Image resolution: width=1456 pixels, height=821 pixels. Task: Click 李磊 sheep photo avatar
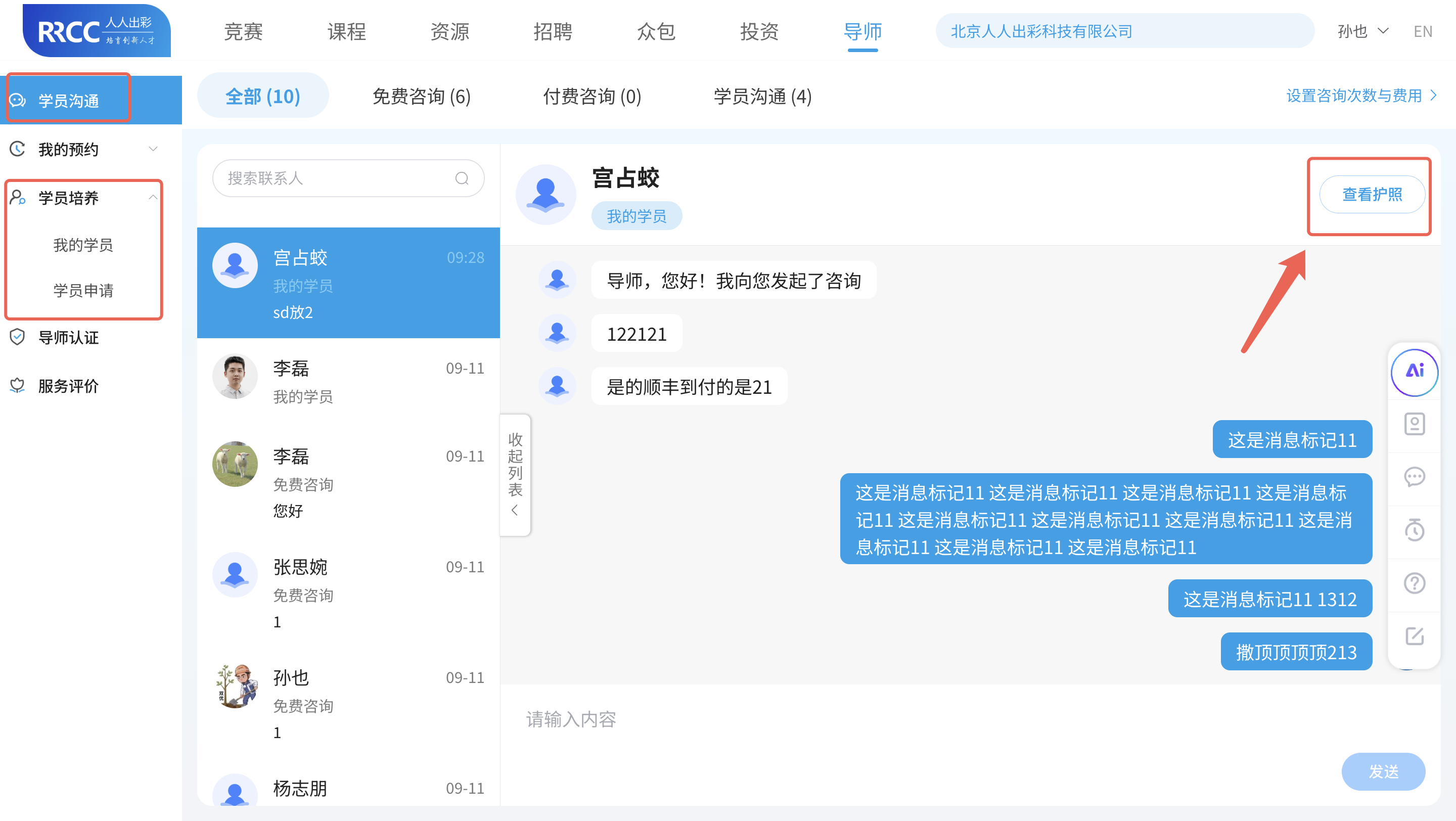235,465
